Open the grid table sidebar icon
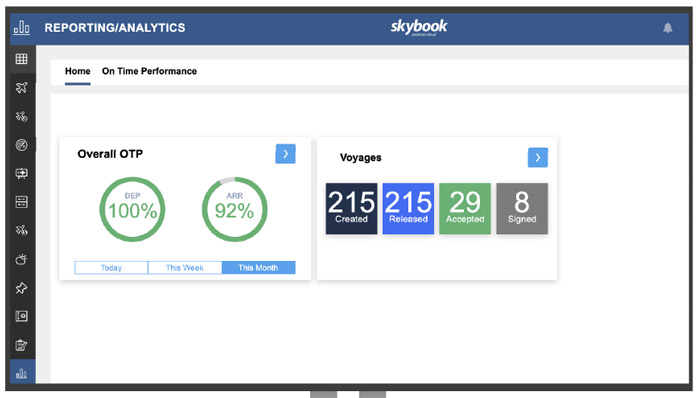Viewport: 700px width, 398px height. point(21,59)
